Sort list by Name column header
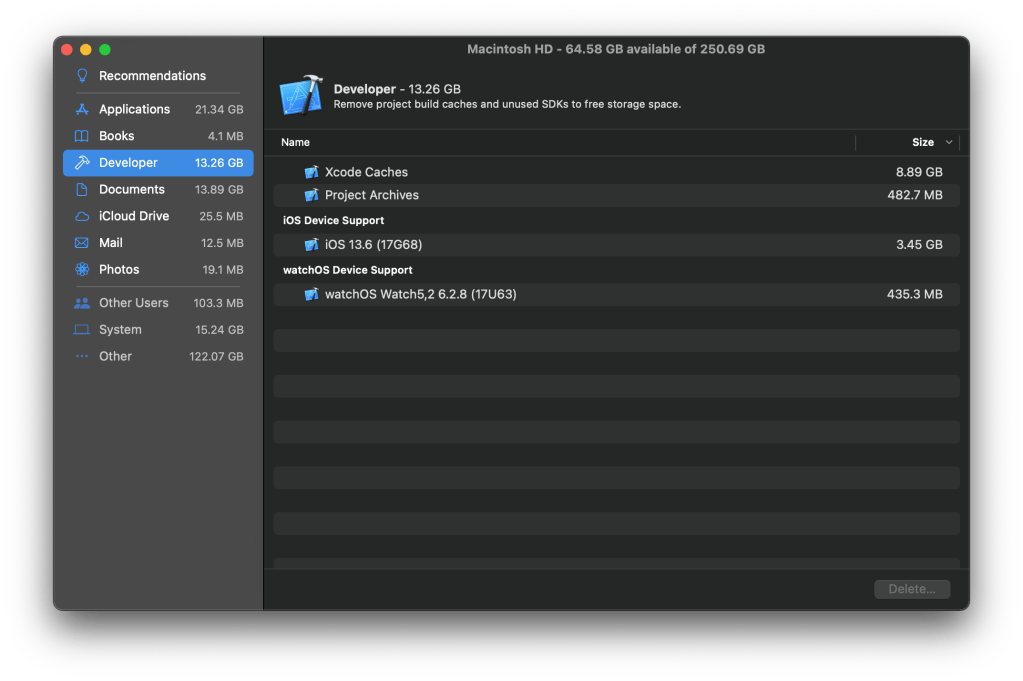This screenshot has width=1023, height=681. pos(295,143)
